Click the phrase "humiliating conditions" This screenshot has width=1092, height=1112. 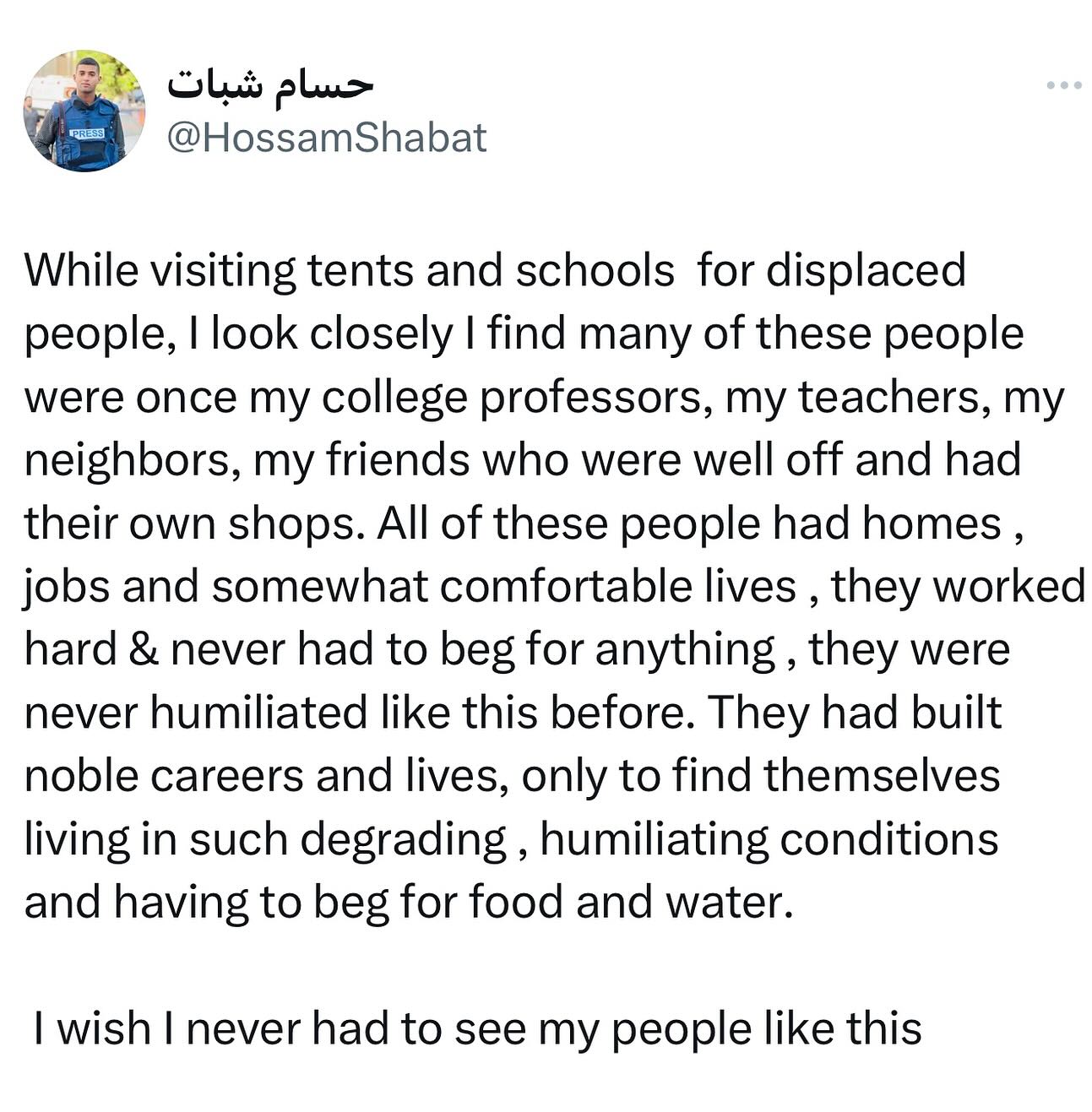(x=769, y=839)
